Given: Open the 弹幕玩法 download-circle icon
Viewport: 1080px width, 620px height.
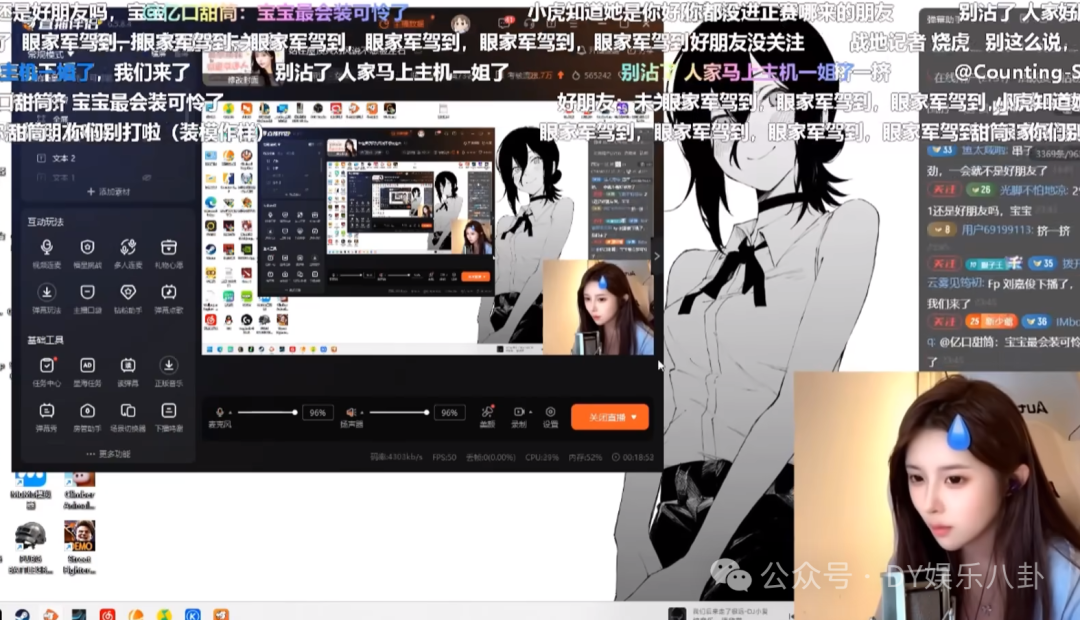Looking at the screenshot, I should click(x=46, y=292).
